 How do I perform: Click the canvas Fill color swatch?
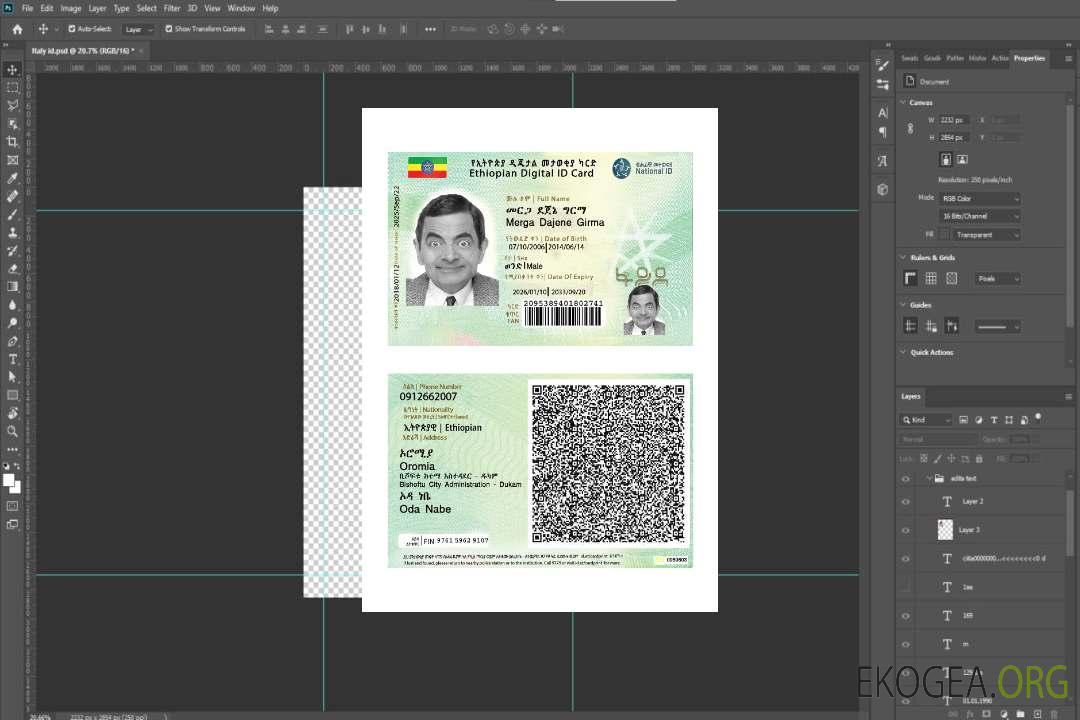[945, 234]
